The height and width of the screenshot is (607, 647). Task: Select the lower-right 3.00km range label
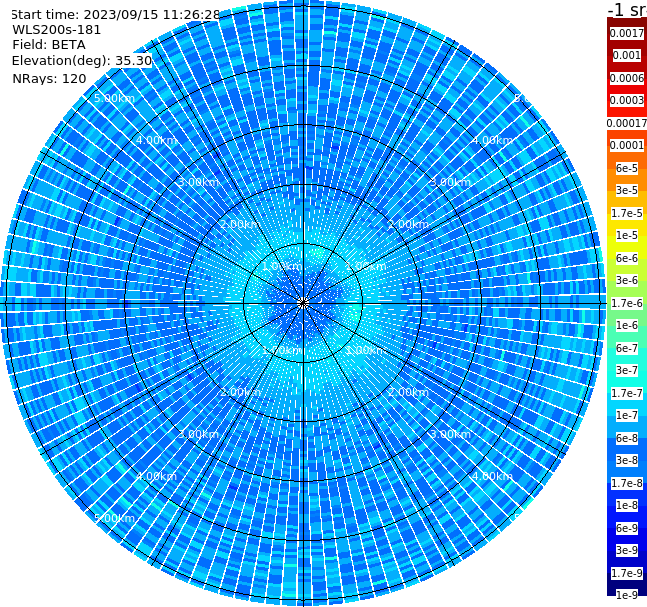coord(450,434)
